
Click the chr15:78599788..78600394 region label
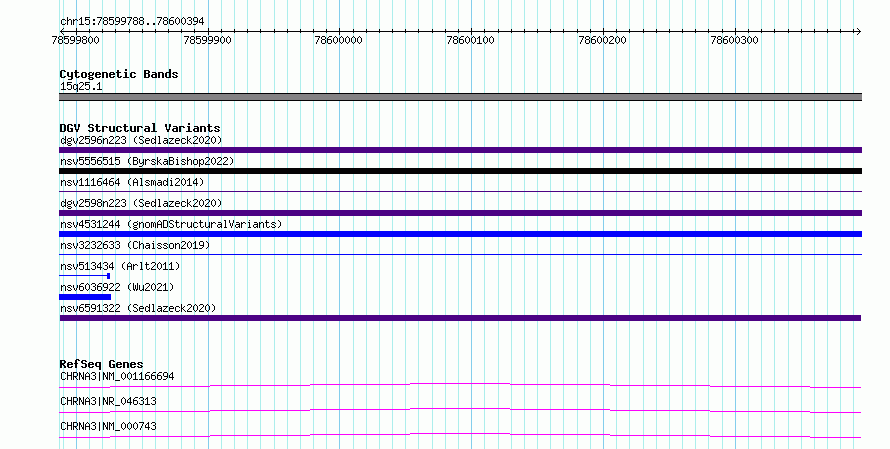point(132,22)
